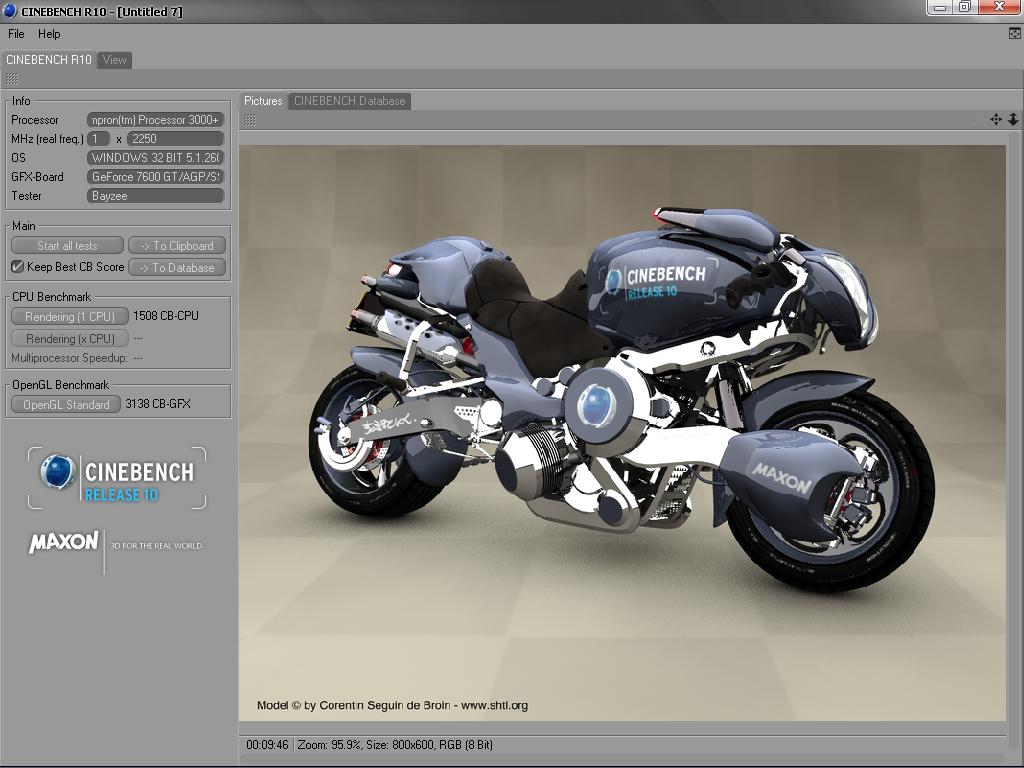Click the 3138 CB-GFX score text
This screenshot has height=768, width=1024.
click(x=158, y=404)
